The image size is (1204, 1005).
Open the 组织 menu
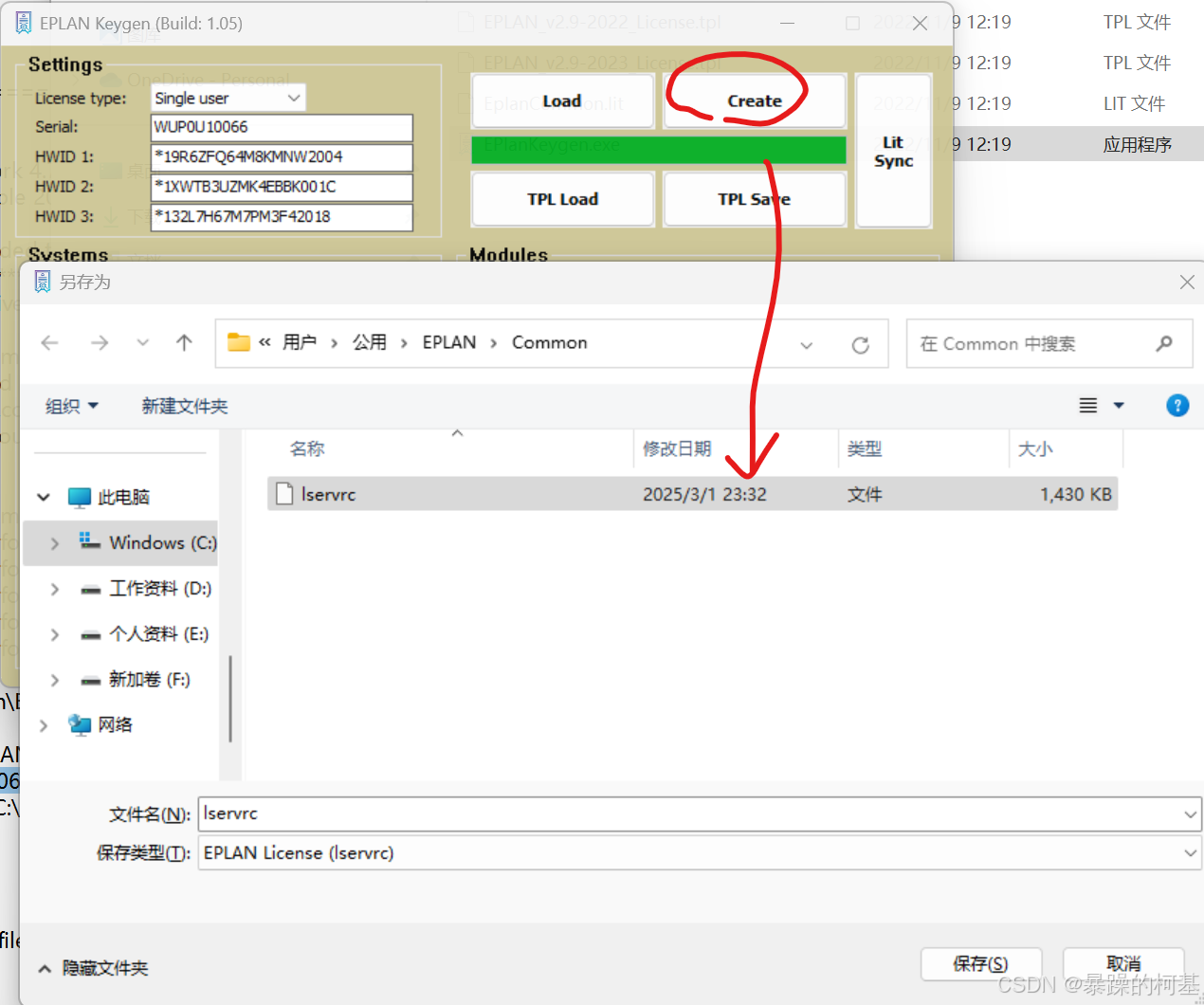point(72,406)
